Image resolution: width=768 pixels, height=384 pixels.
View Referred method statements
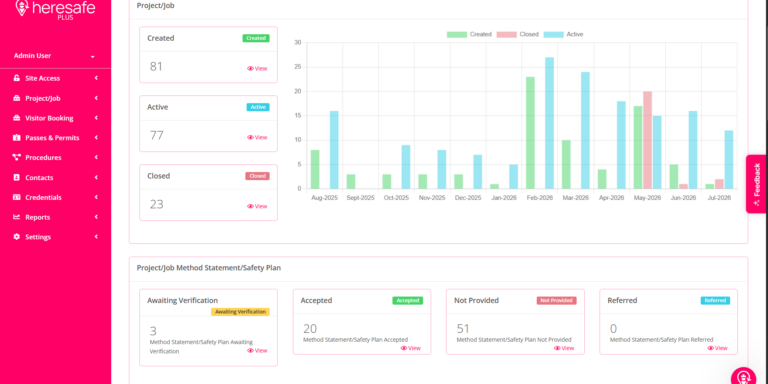717,348
